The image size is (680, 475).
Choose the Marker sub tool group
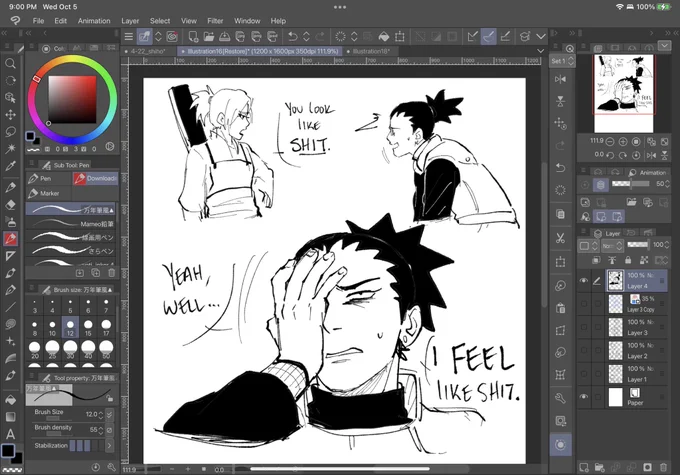[48, 193]
